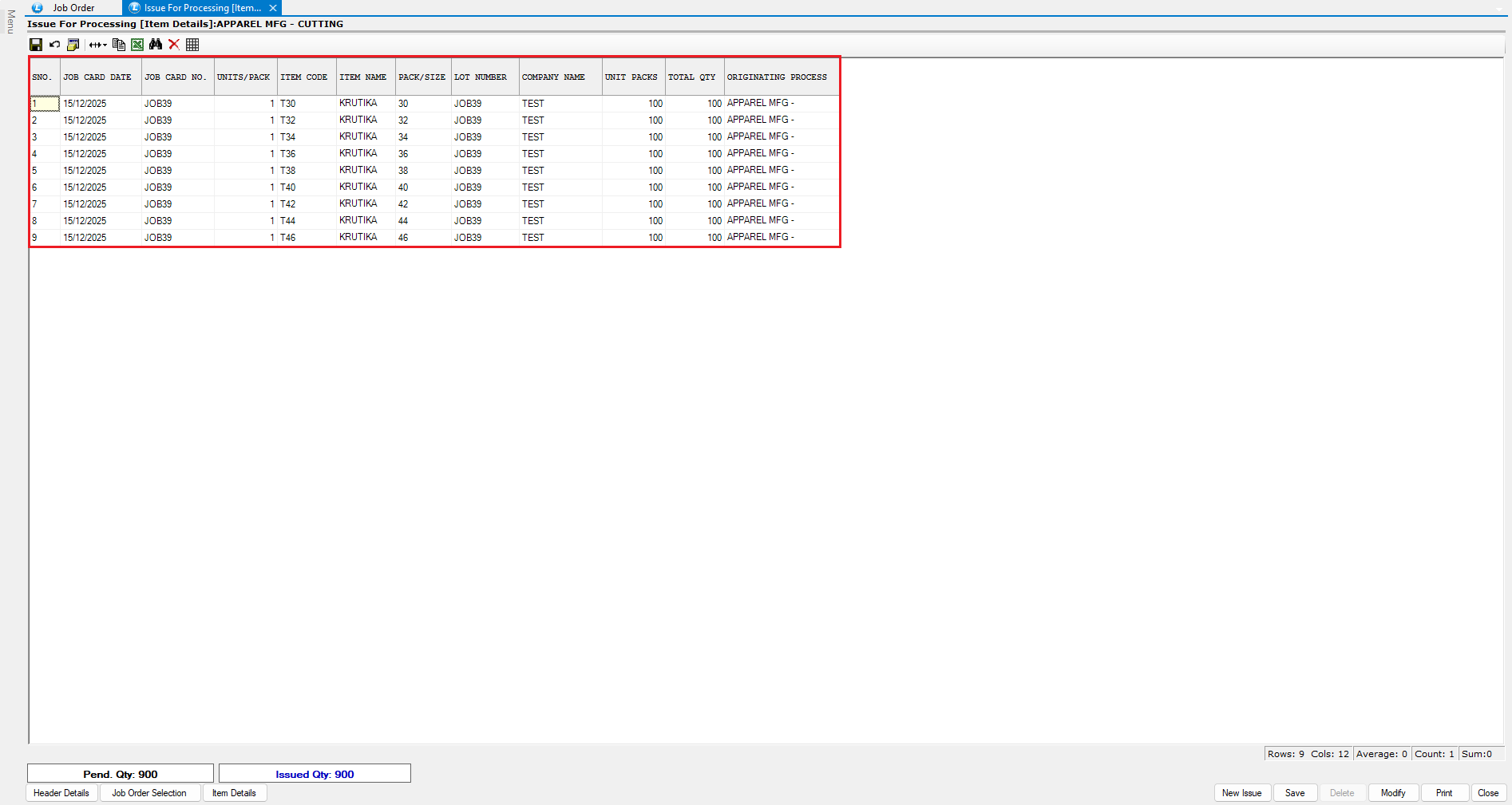Click the floppy disk save icon

coord(36,45)
